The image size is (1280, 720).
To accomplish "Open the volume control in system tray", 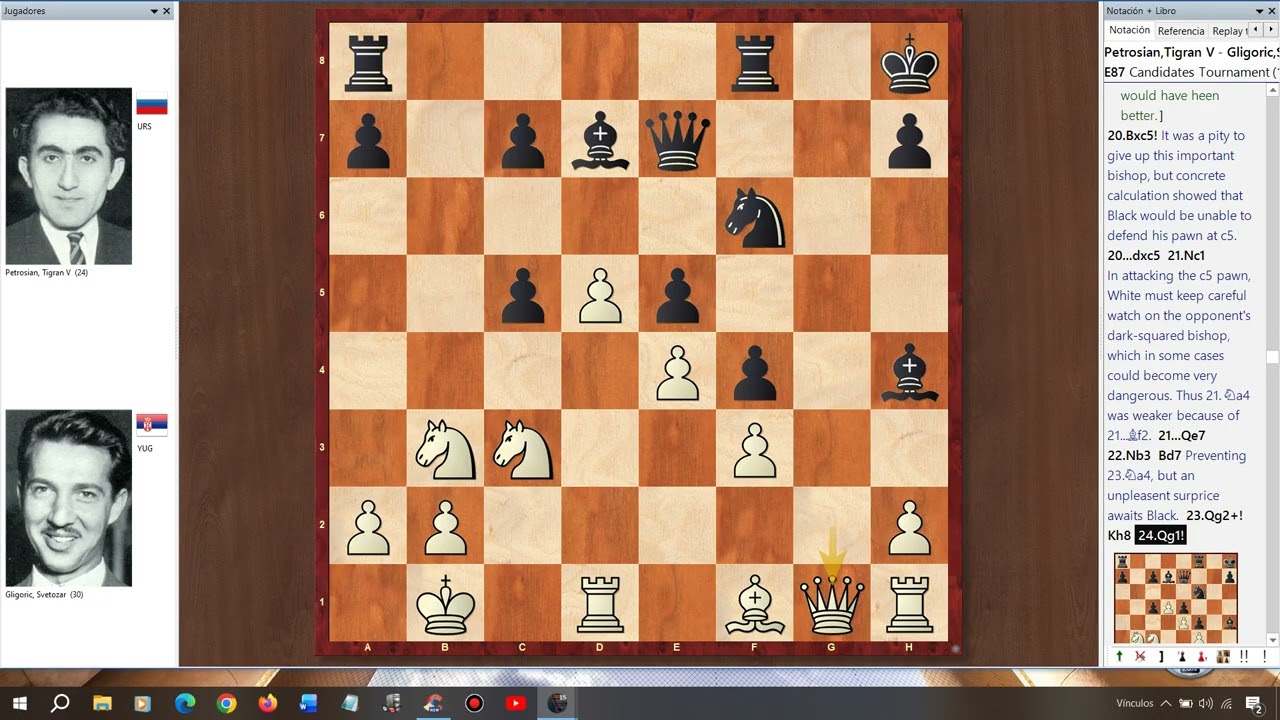I will pyautogui.click(x=1205, y=703).
